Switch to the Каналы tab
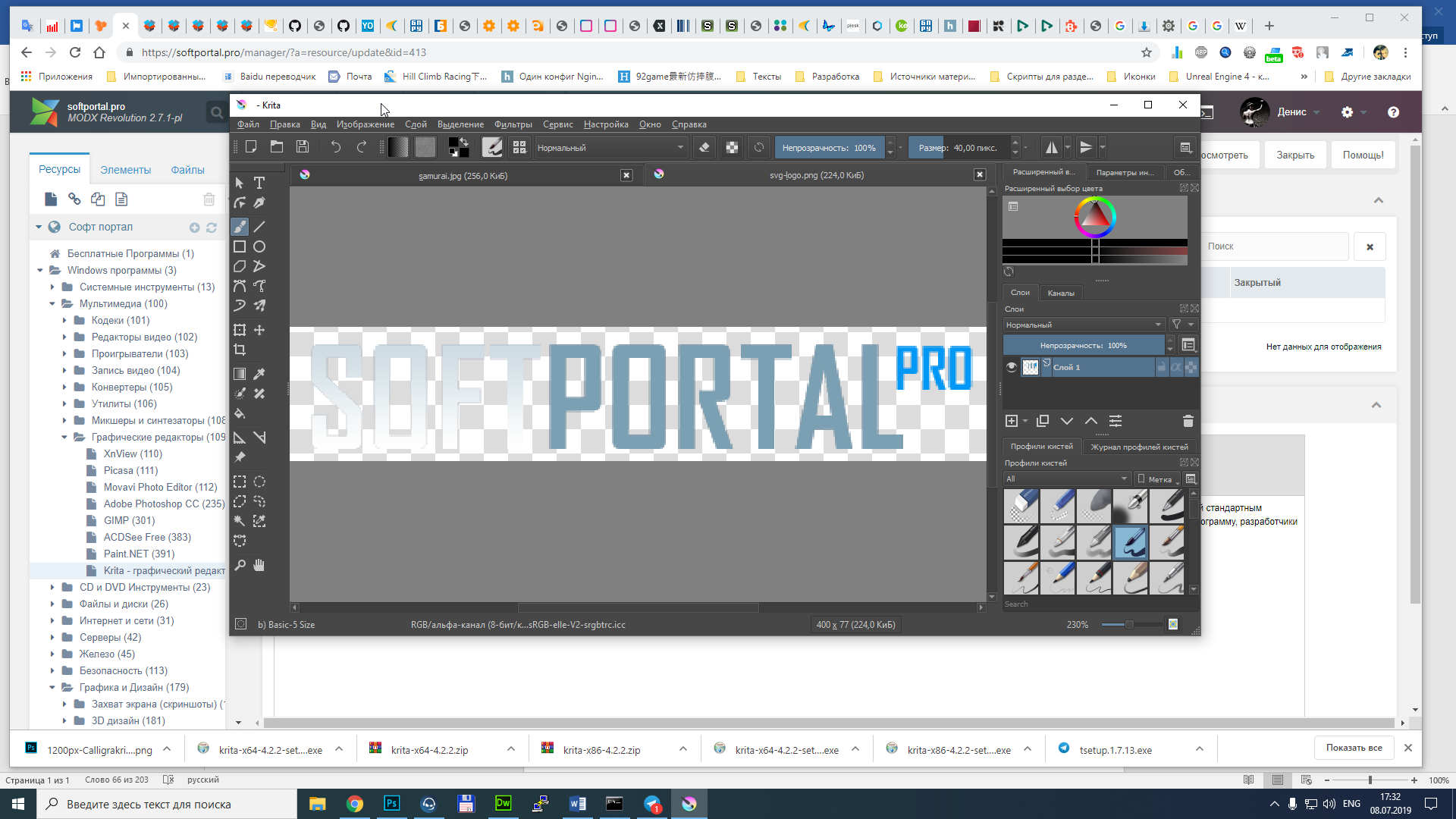Screen dimensions: 1456x819 (1060, 293)
